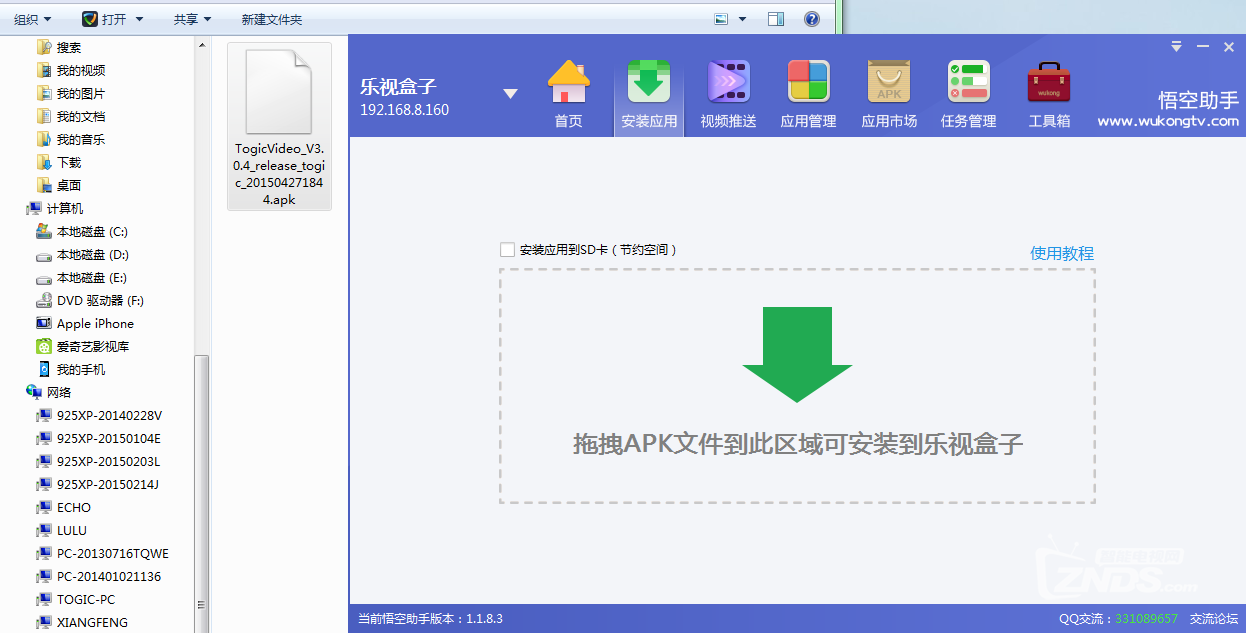Select network computer XIANGFENG
The width and height of the screenshot is (1246, 633).
click(92, 622)
